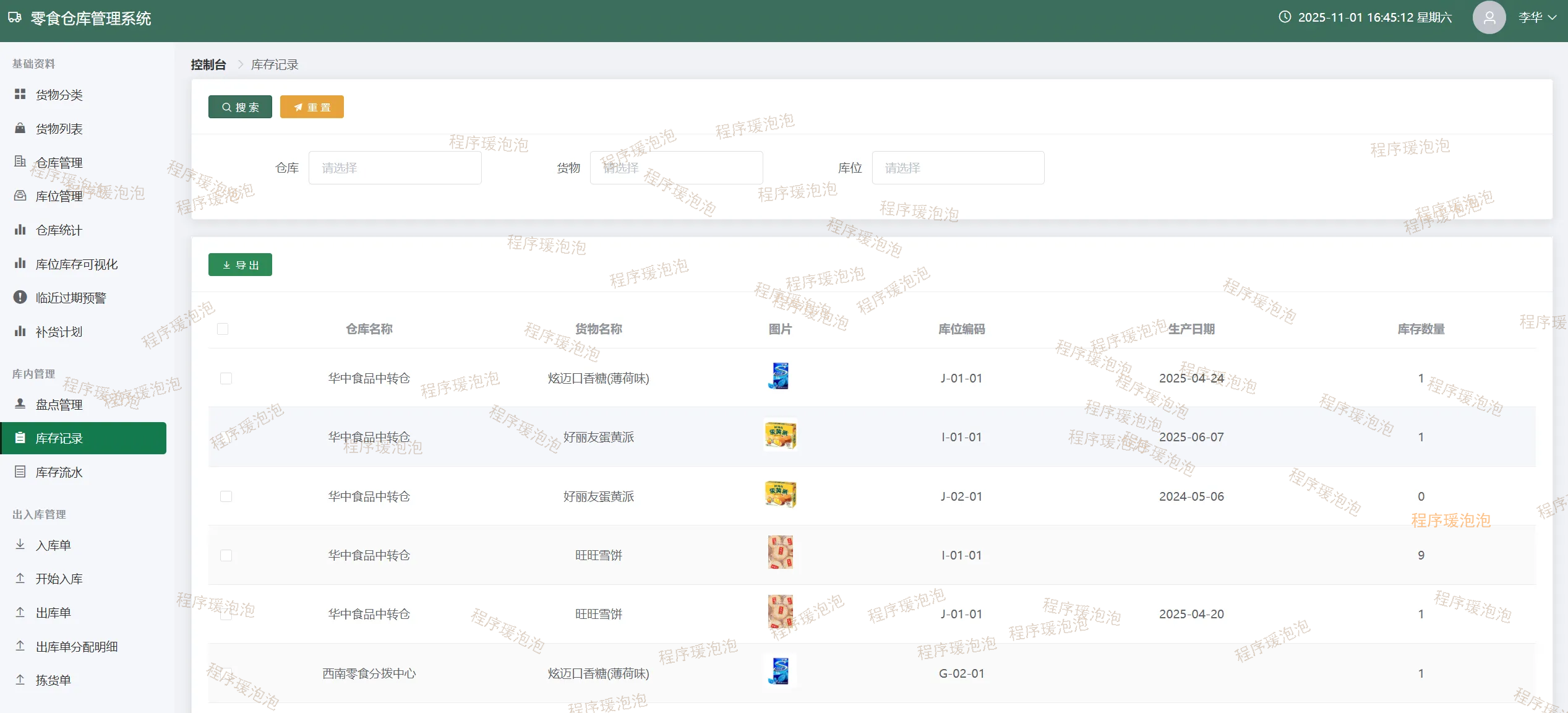Expand the 李华 user menu arrow
The width and height of the screenshot is (1568, 713).
1551,17
